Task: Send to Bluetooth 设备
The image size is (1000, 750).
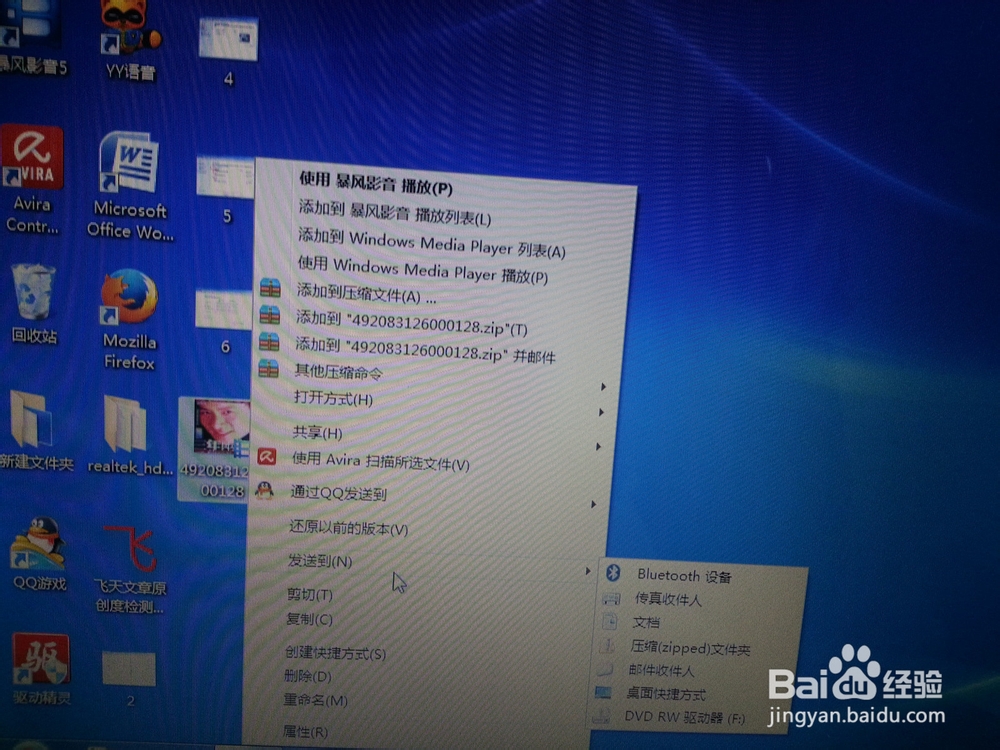Action: [684, 576]
